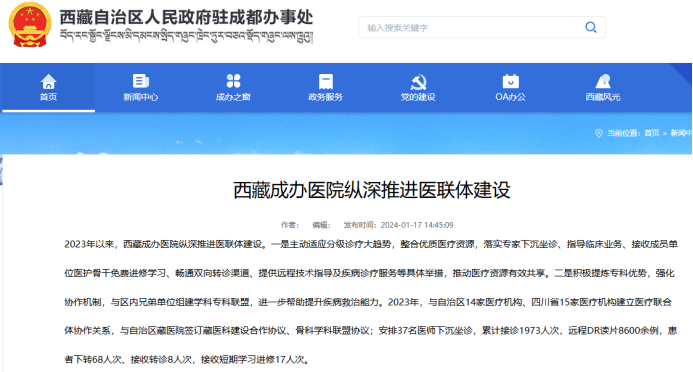This screenshot has width=693, height=372.
Task: Click the paragraph line starting 2023年以来
Action: point(371,244)
